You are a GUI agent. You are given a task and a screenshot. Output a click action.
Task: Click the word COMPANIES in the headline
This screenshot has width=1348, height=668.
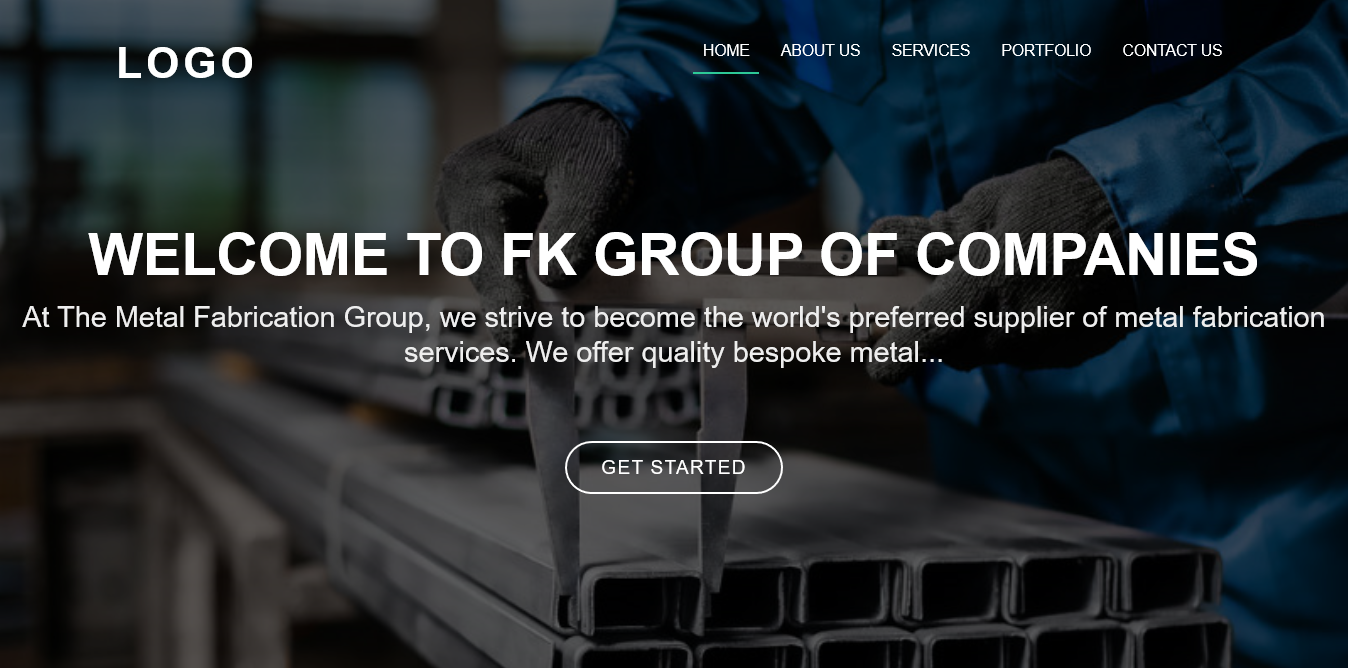[1087, 255]
